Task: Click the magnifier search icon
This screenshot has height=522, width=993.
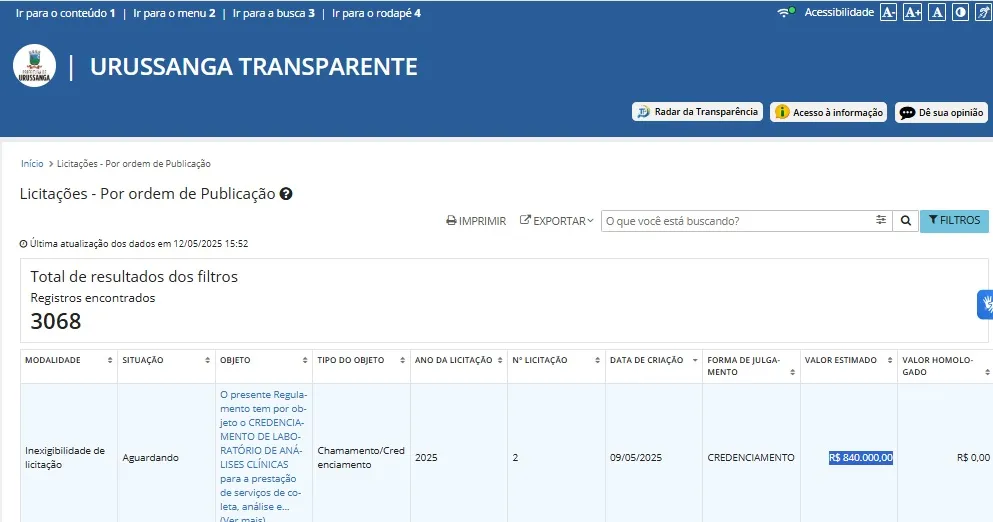Action: pyautogui.click(x=905, y=221)
